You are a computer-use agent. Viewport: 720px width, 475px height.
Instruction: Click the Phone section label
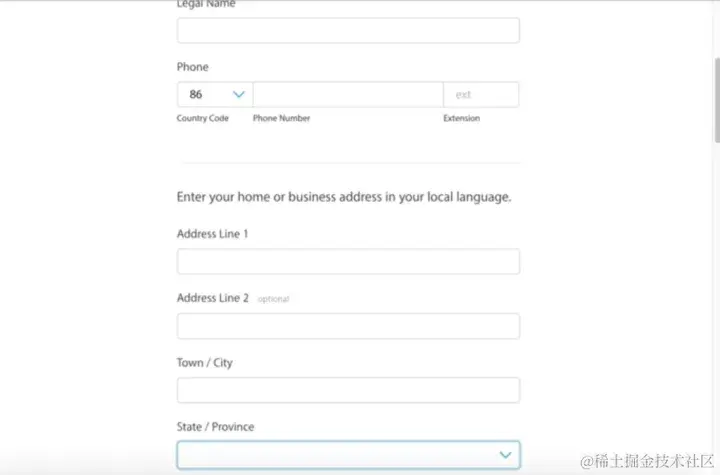tap(192, 67)
